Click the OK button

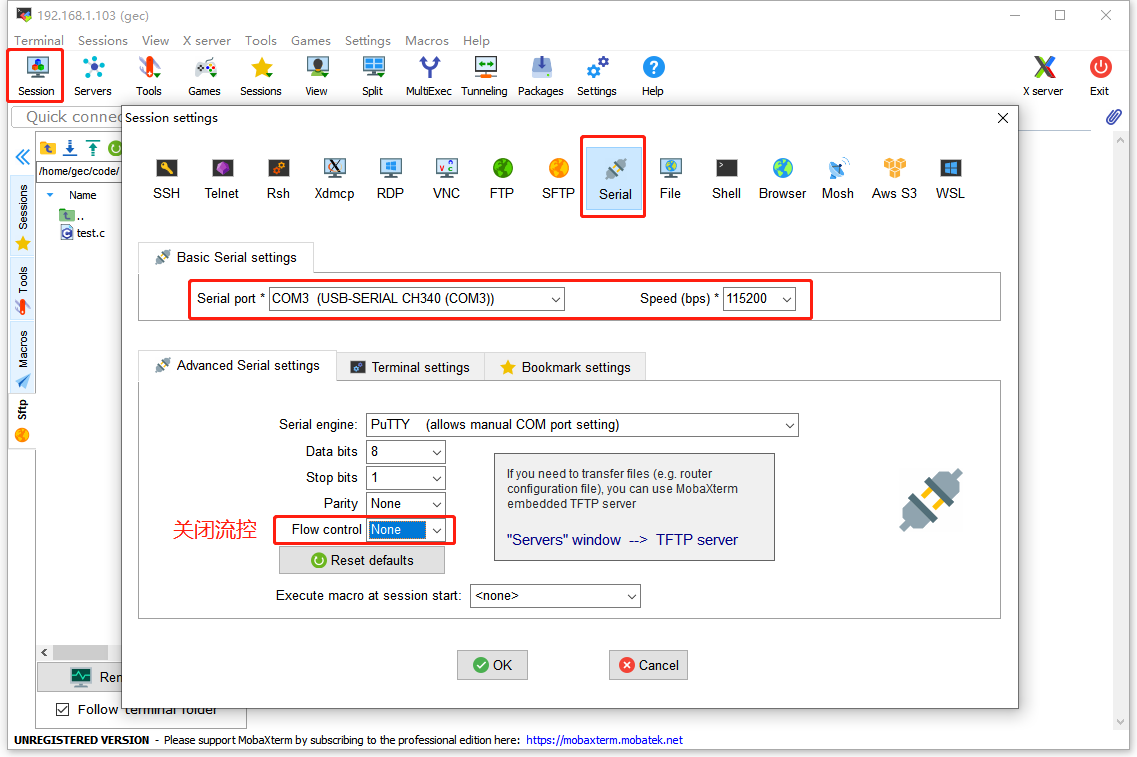(x=492, y=665)
